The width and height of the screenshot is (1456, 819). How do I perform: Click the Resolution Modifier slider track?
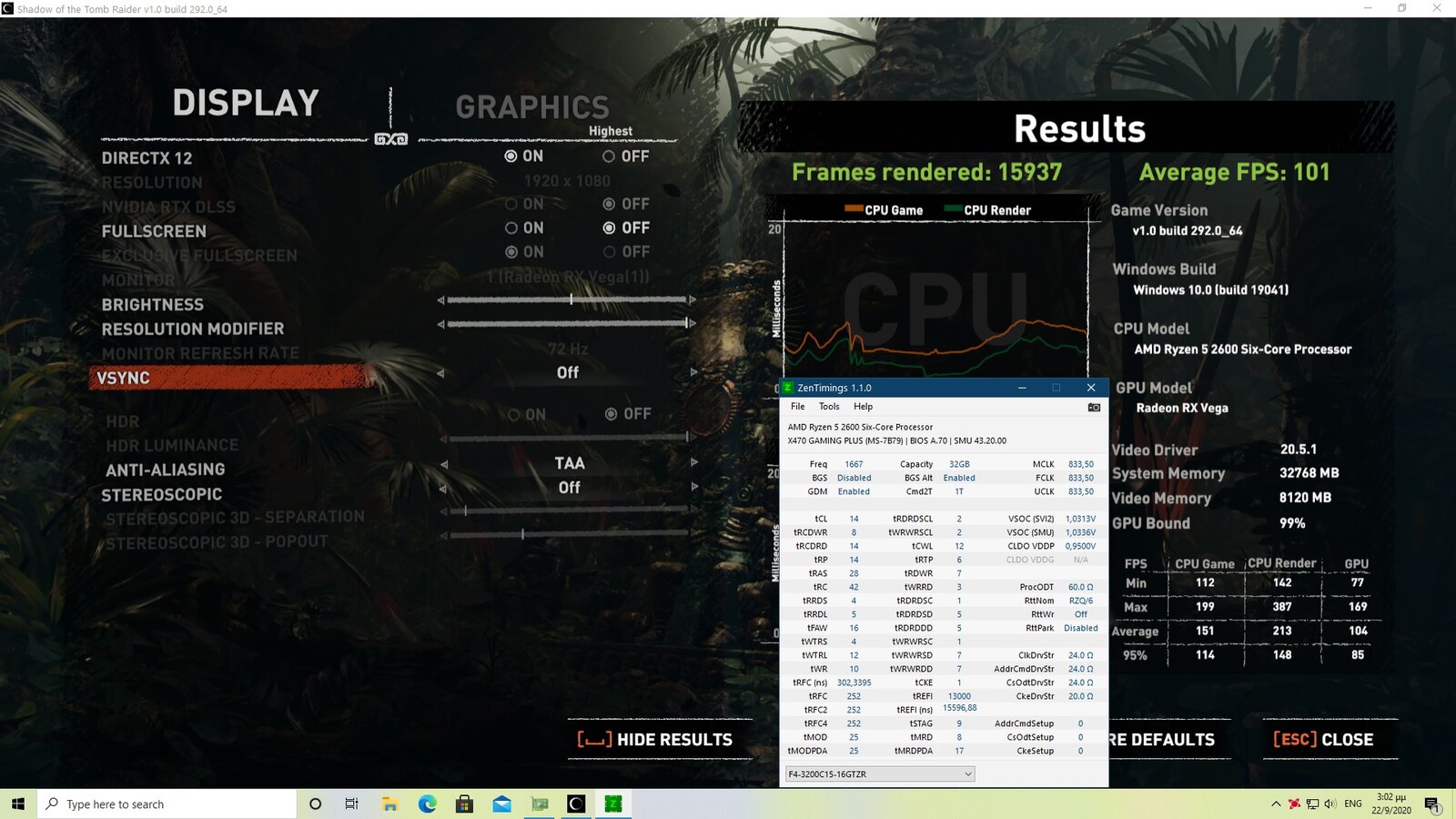point(567,323)
